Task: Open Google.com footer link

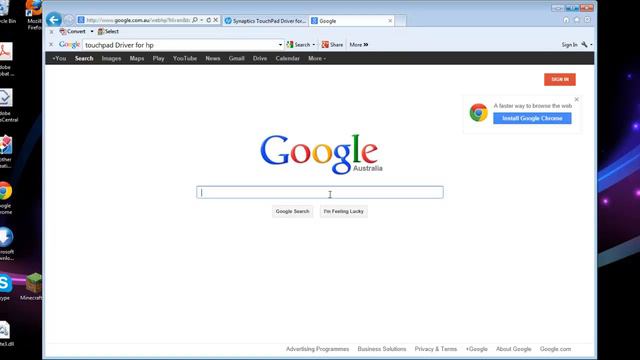Action: pyautogui.click(x=556, y=349)
